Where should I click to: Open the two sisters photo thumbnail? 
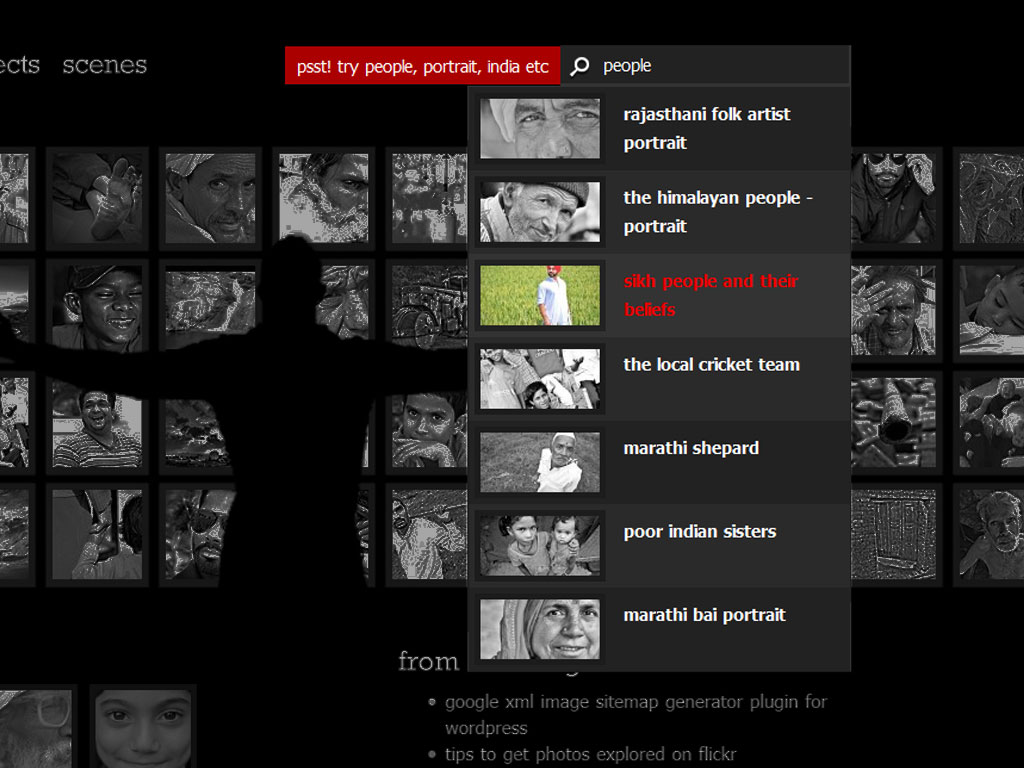point(540,546)
